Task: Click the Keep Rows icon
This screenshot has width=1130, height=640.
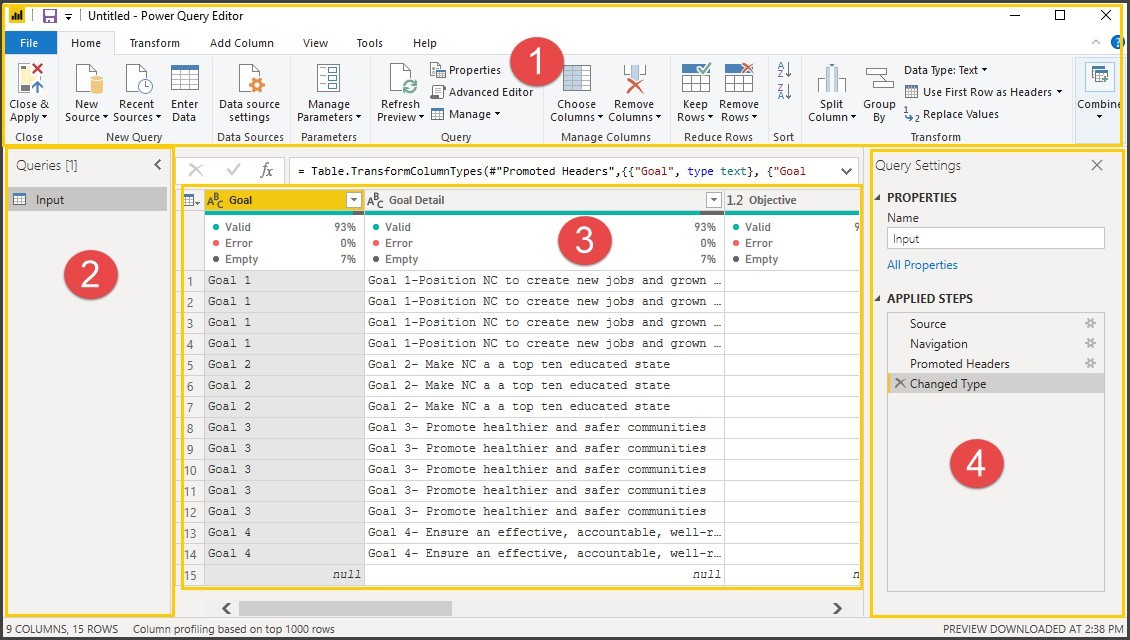Action: [695, 78]
